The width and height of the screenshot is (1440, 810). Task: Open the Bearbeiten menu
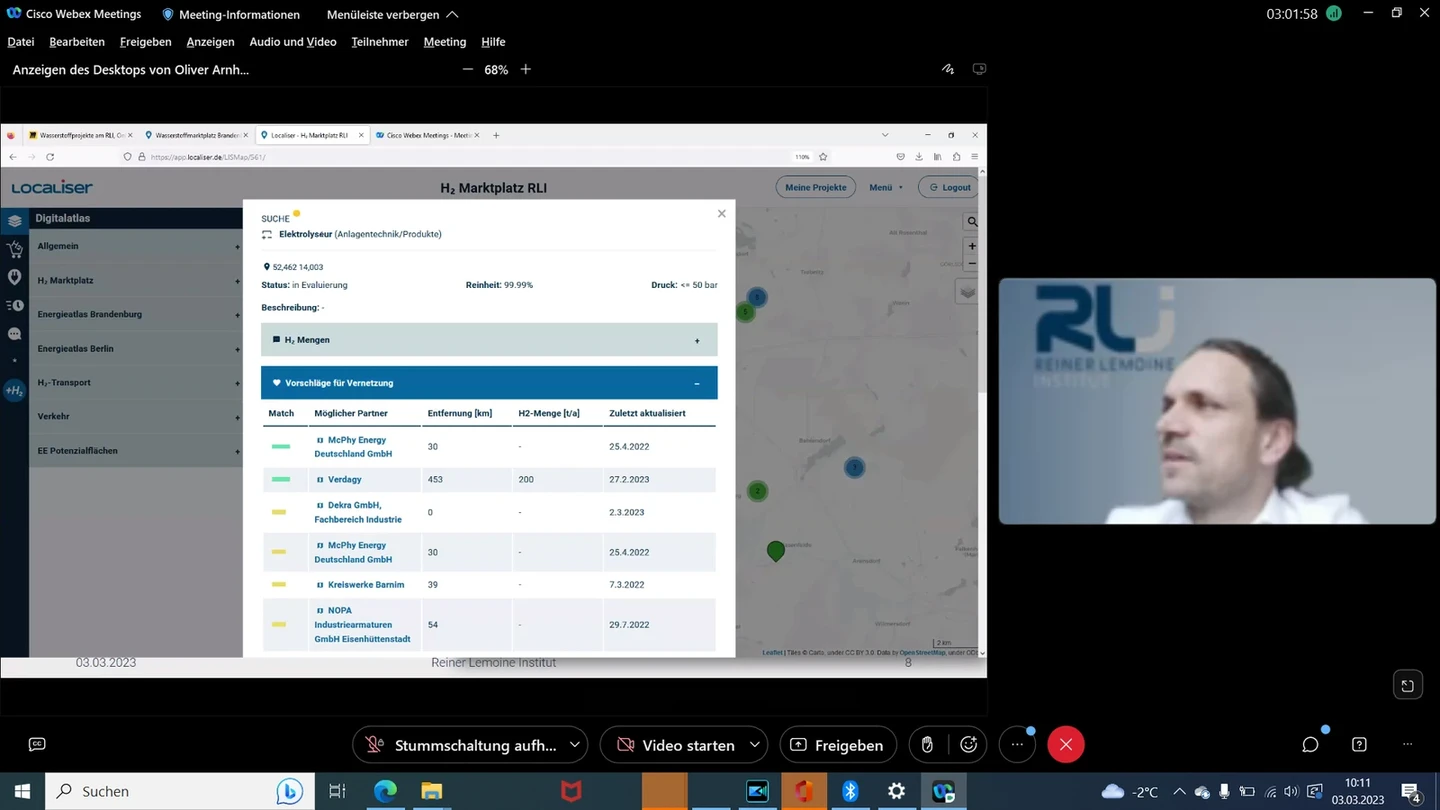click(x=77, y=42)
